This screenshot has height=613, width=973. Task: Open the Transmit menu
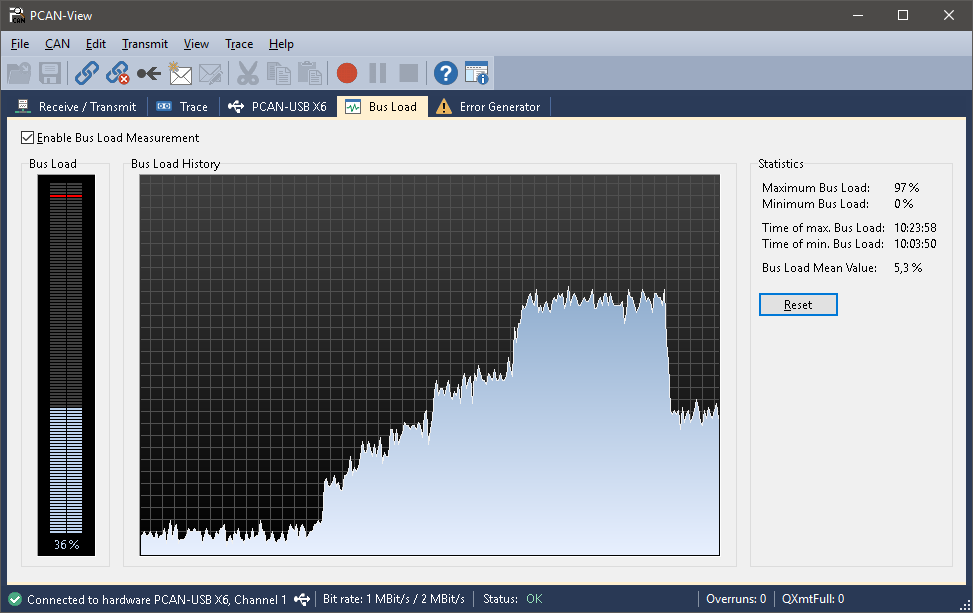tap(145, 44)
